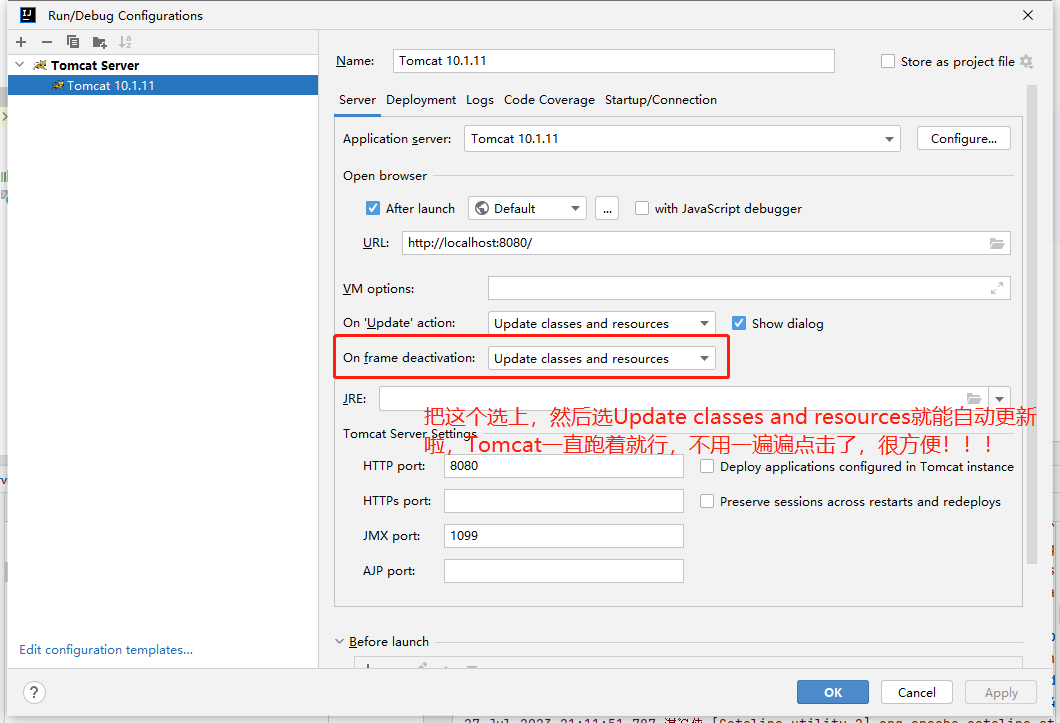The width and height of the screenshot is (1060, 723).
Task: Click the URL input field
Action: pyautogui.click(x=706, y=243)
